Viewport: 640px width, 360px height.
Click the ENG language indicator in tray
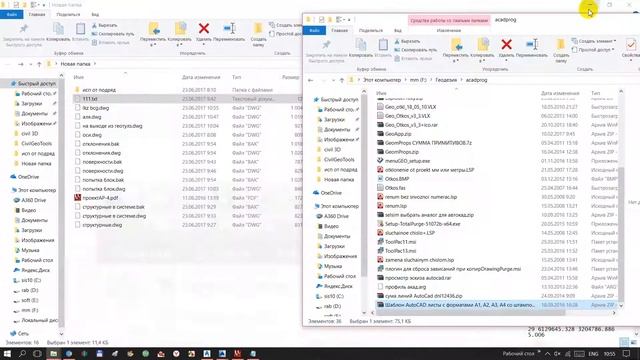coord(593,354)
